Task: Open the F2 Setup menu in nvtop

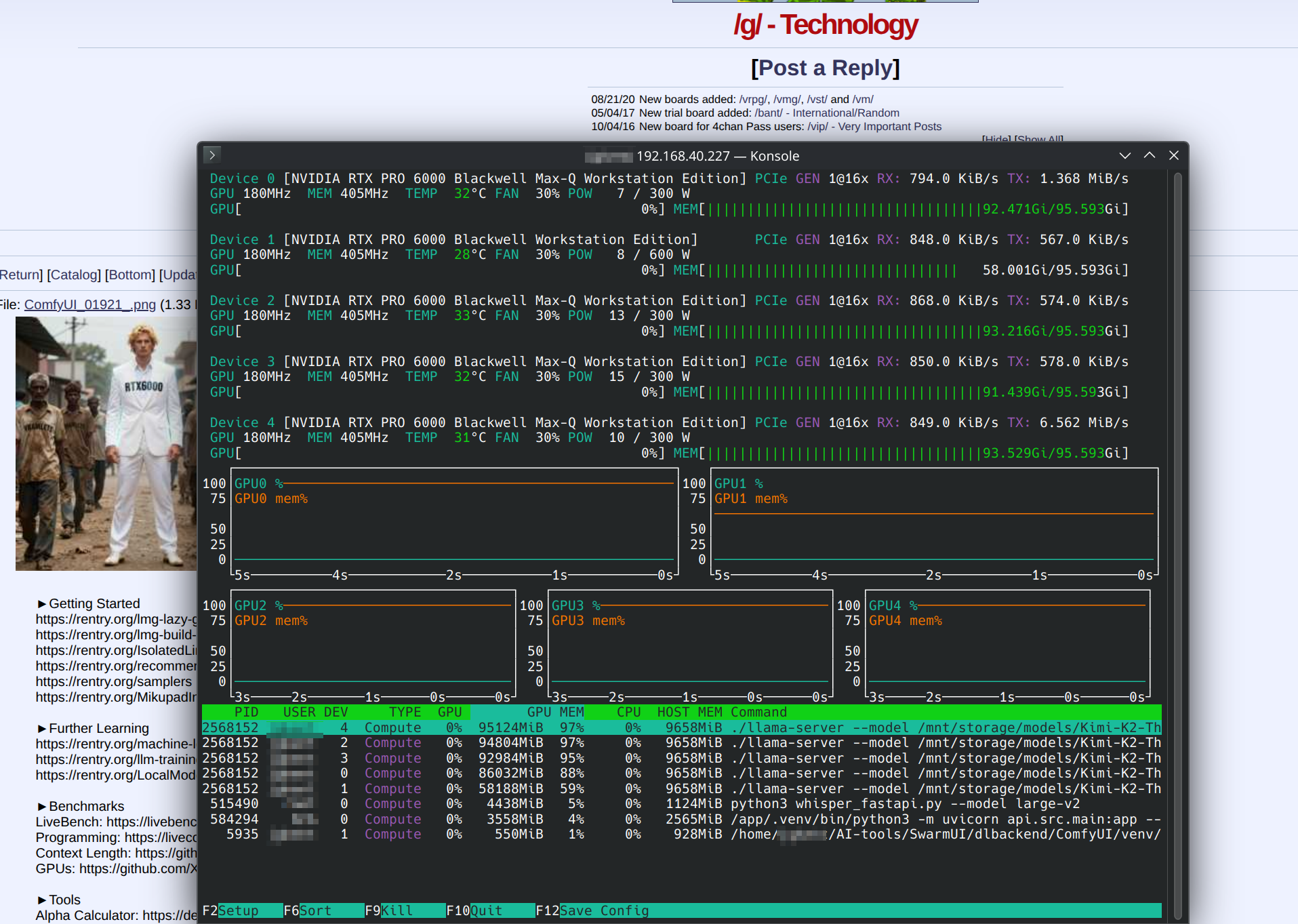Action: pos(238,910)
